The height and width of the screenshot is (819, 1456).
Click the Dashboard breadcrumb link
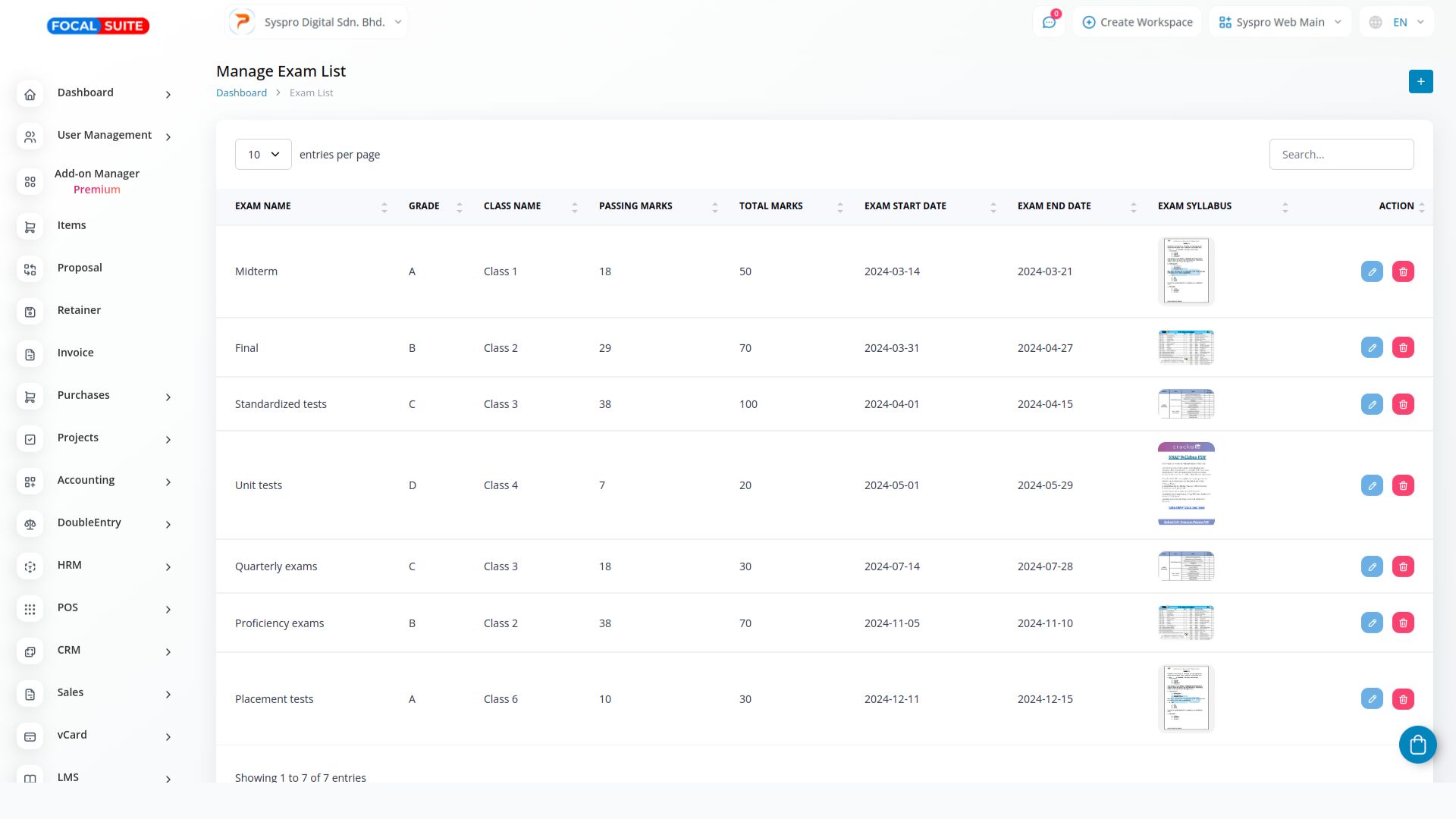[241, 93]
